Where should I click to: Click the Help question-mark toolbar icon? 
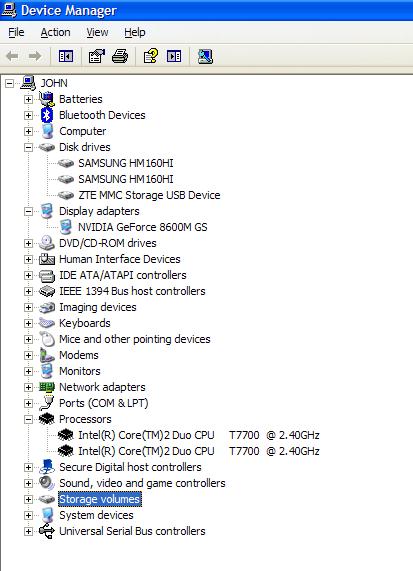151,56
